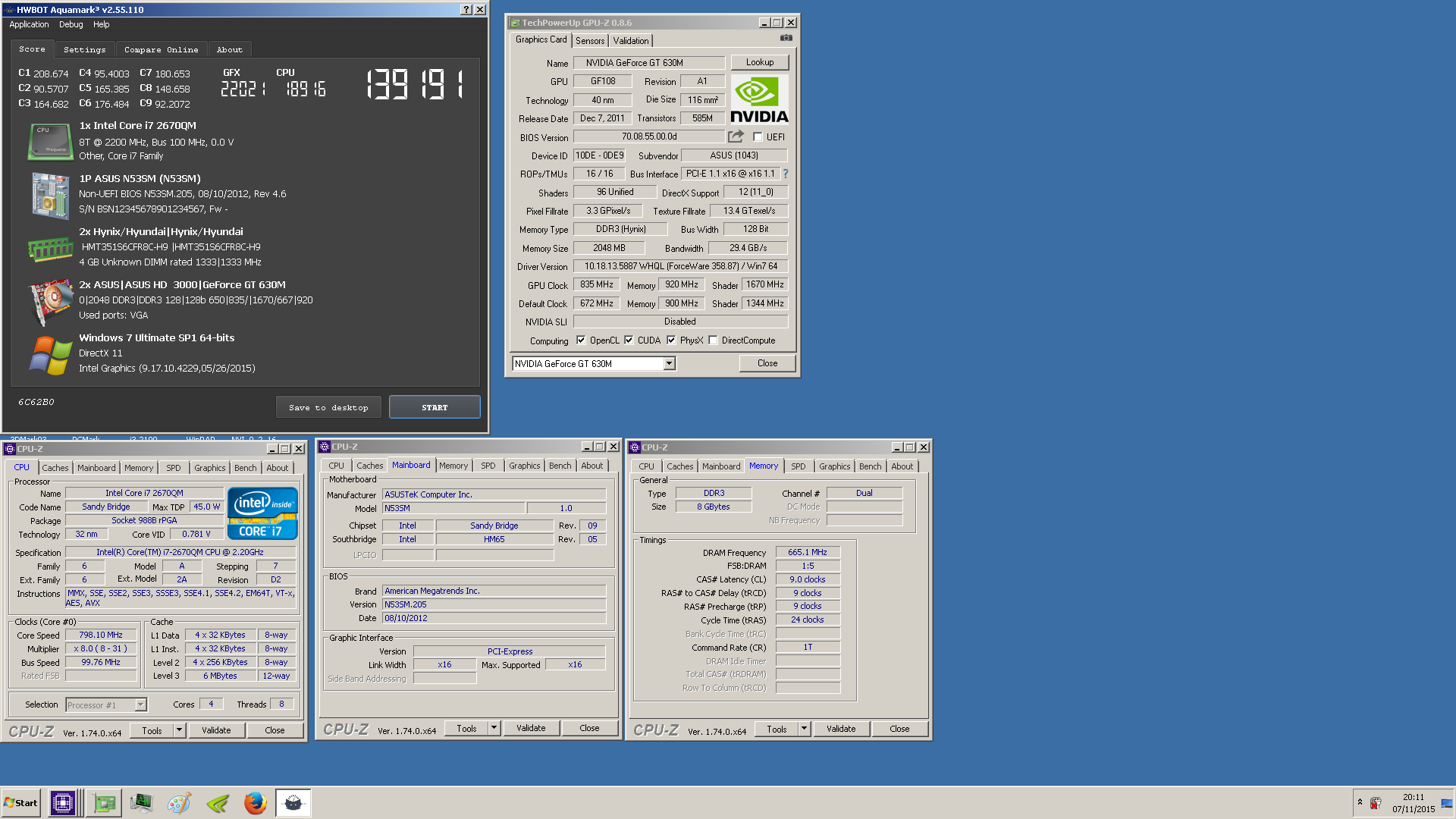This screenshot has width=1456, height=819.
Task: Expand the Tools dropdown arrow in CPU-Z Mainboard window
Action: point(494,728)
